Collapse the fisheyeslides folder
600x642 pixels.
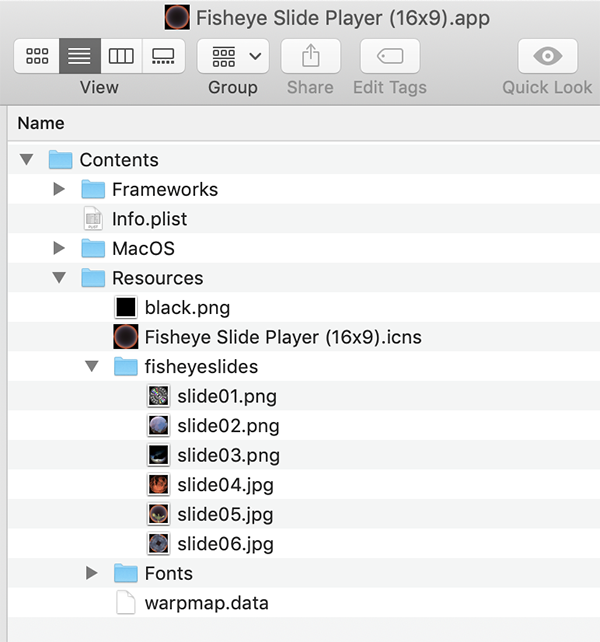coord(92,366)
